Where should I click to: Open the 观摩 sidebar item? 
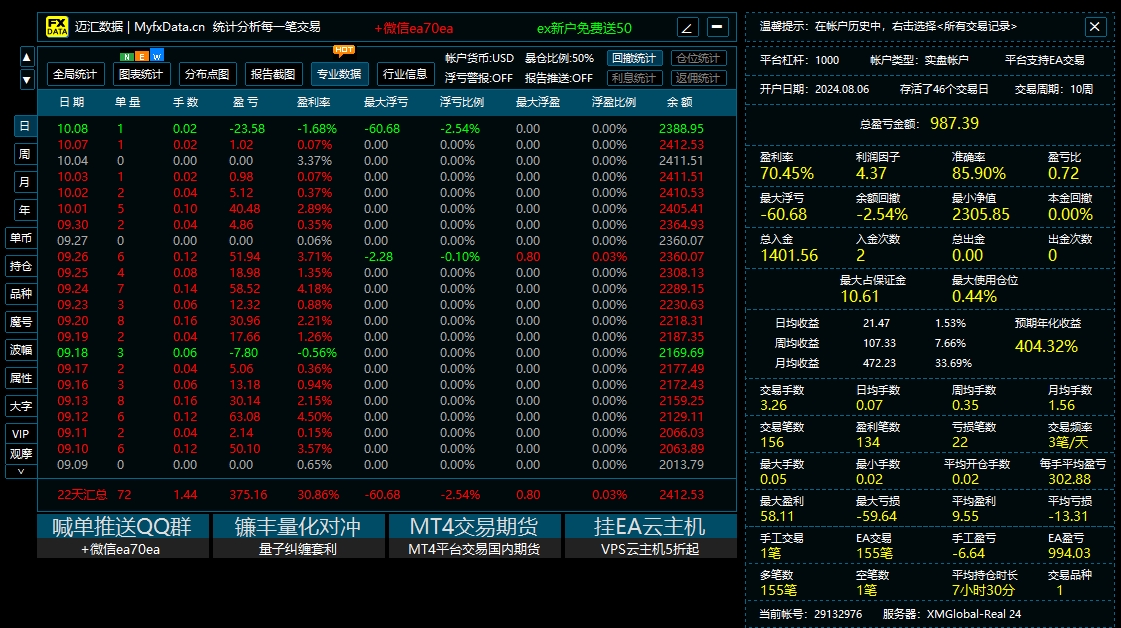(x=21, y=454)
